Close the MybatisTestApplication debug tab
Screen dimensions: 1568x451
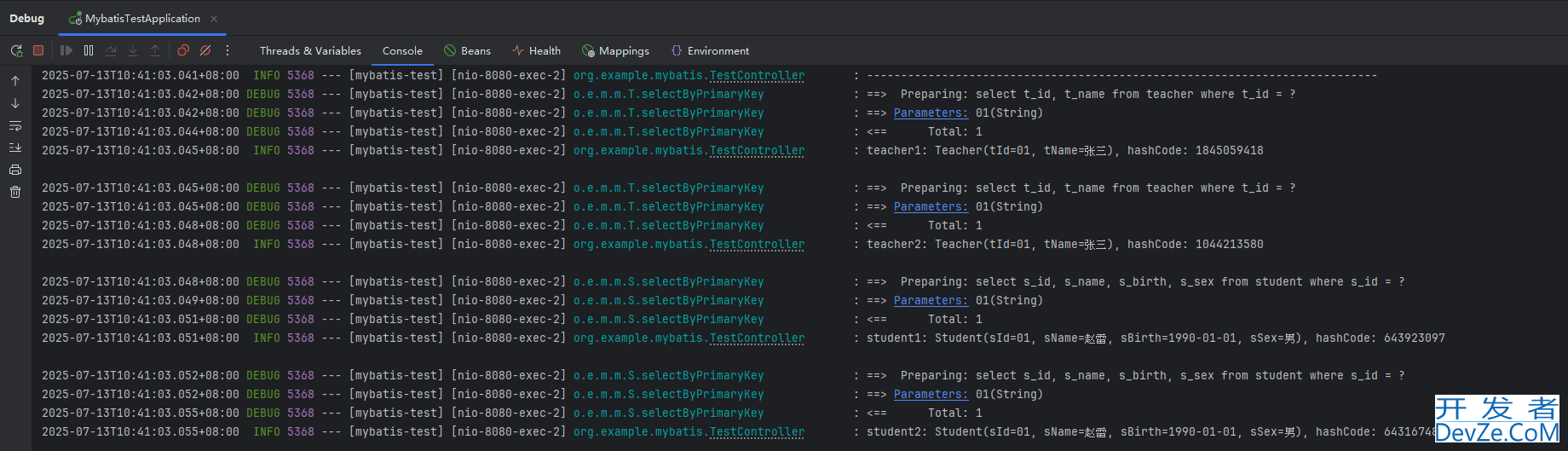[214, 19]
